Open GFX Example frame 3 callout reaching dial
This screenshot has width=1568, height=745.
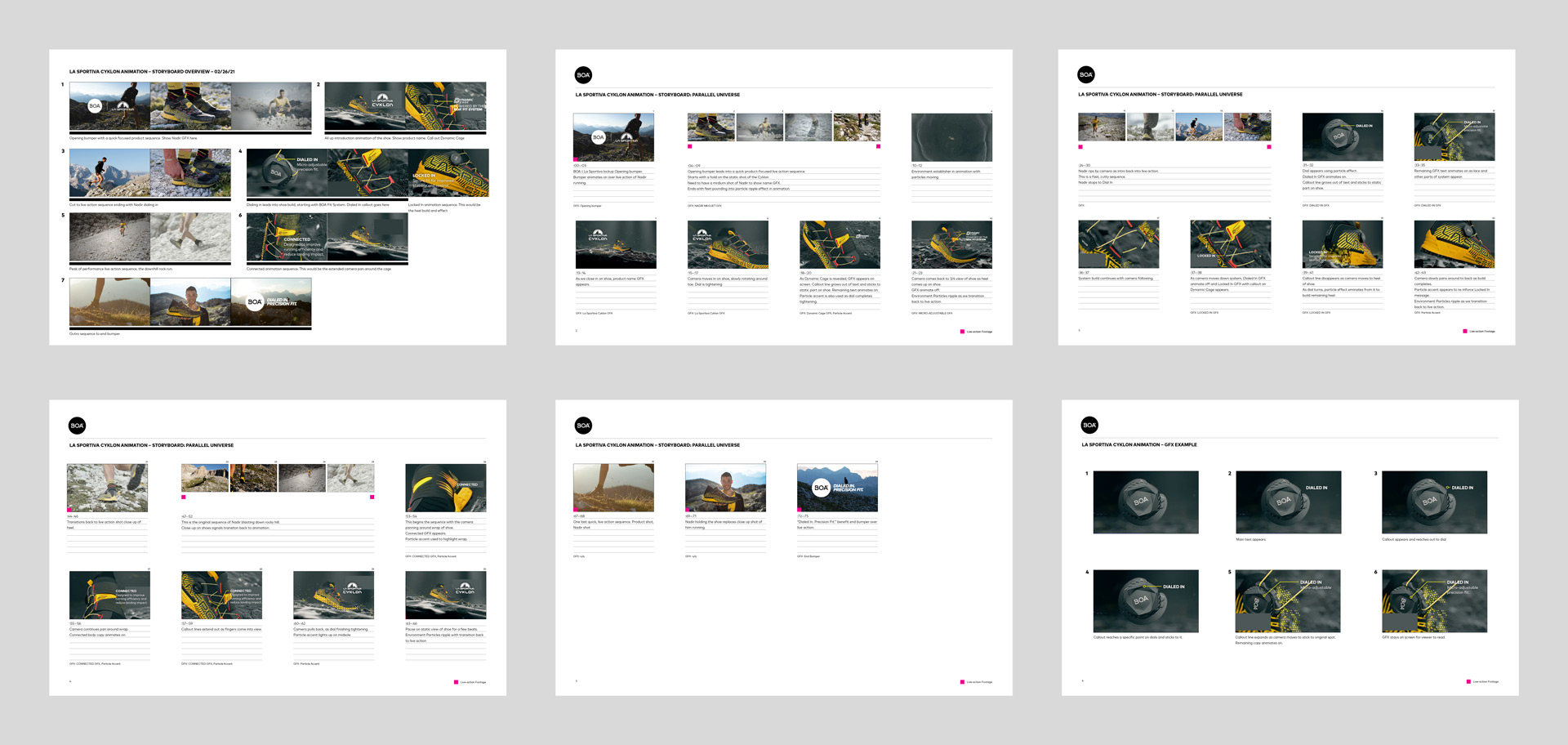[x=1434, y=502]
